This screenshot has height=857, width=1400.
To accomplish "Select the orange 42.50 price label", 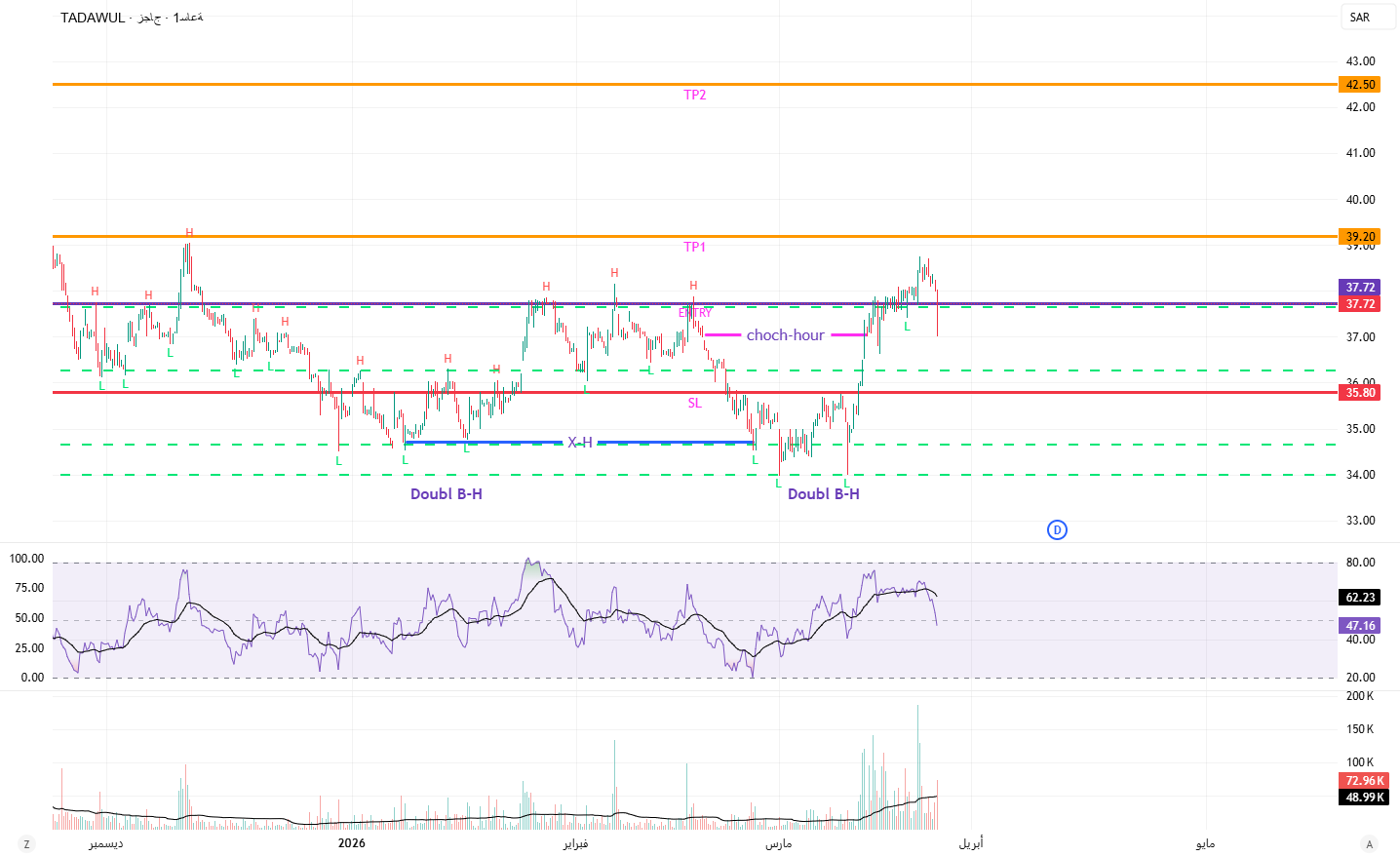I will 1360,85.
